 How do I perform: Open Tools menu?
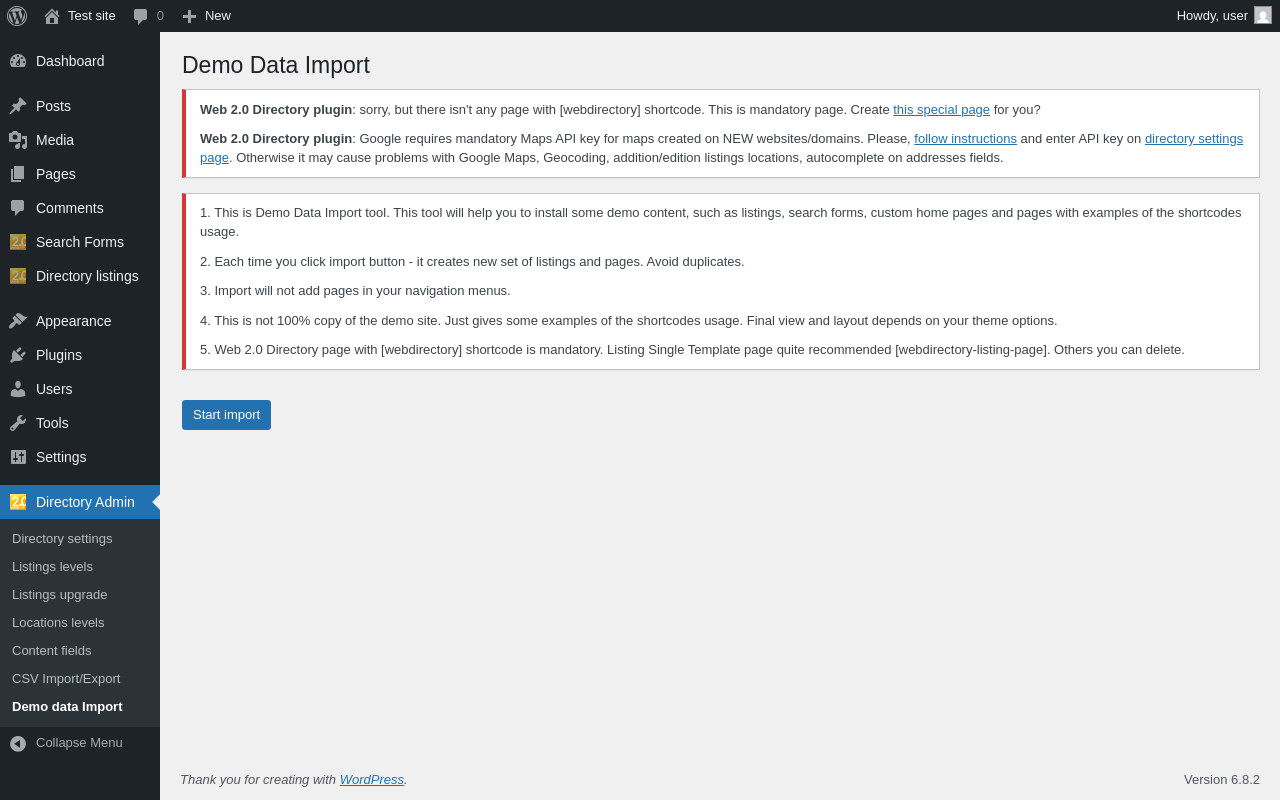(52, 423)
